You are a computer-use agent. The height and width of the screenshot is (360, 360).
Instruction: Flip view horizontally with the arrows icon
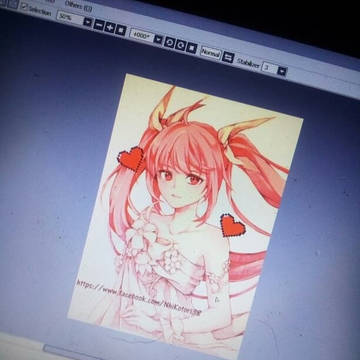(228, 57)
